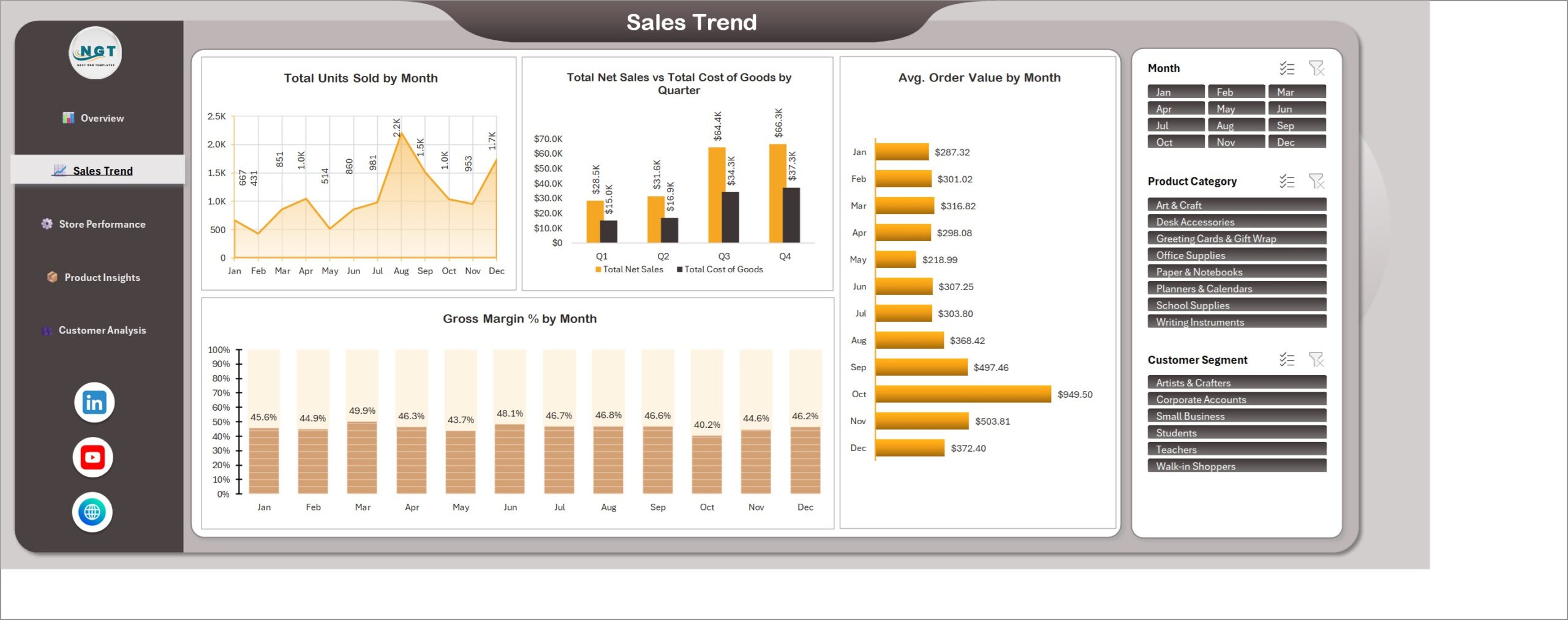
Task: Click the Mar gross margin 49.9% column
Action: pos(362,457)
